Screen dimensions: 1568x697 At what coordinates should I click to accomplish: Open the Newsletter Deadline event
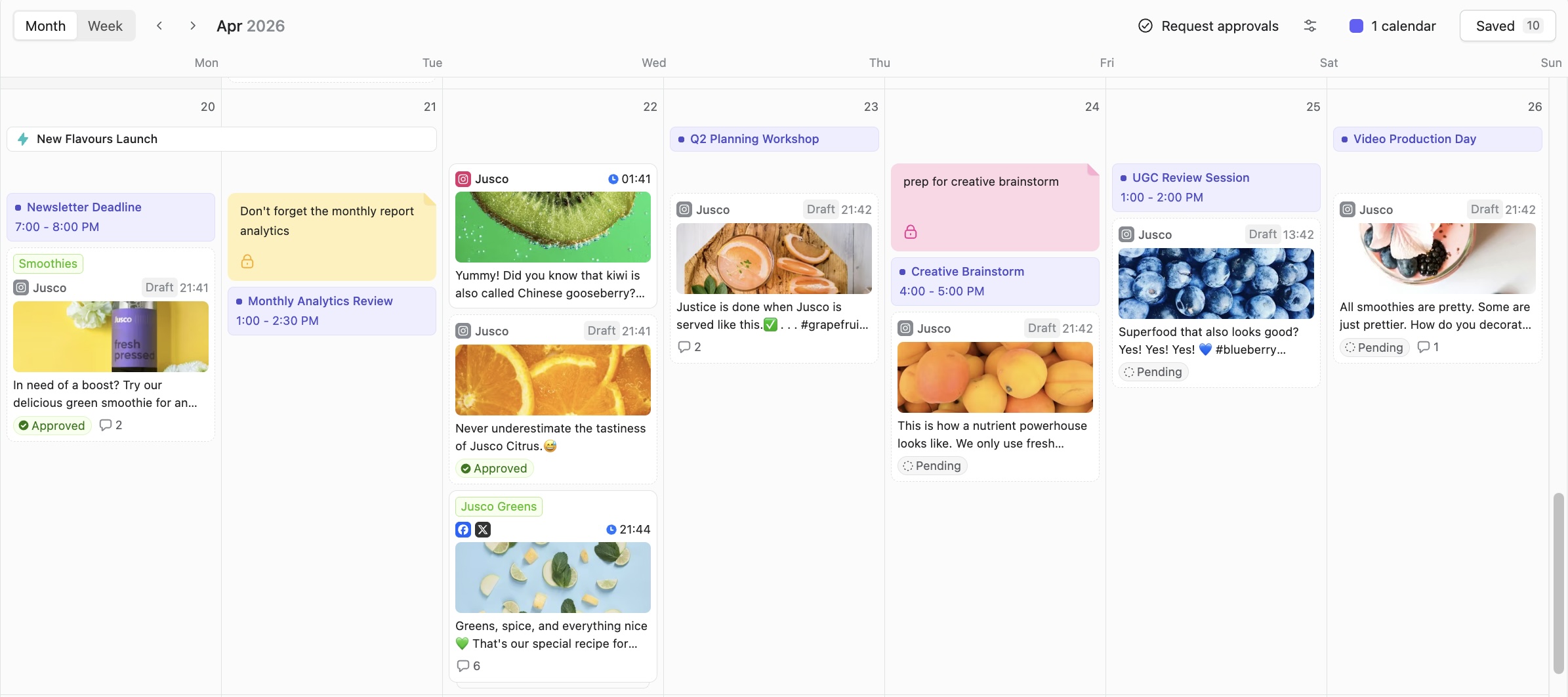[111, 217]
